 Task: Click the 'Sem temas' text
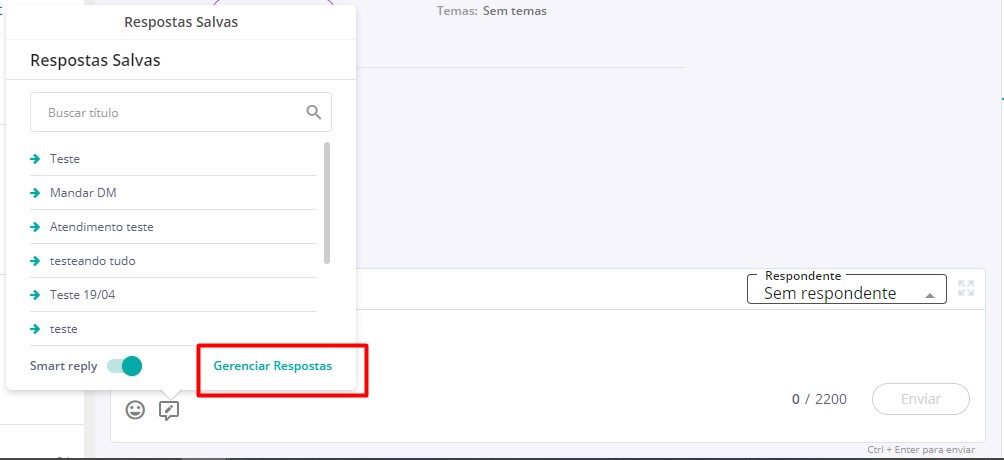tap(515, 11)
